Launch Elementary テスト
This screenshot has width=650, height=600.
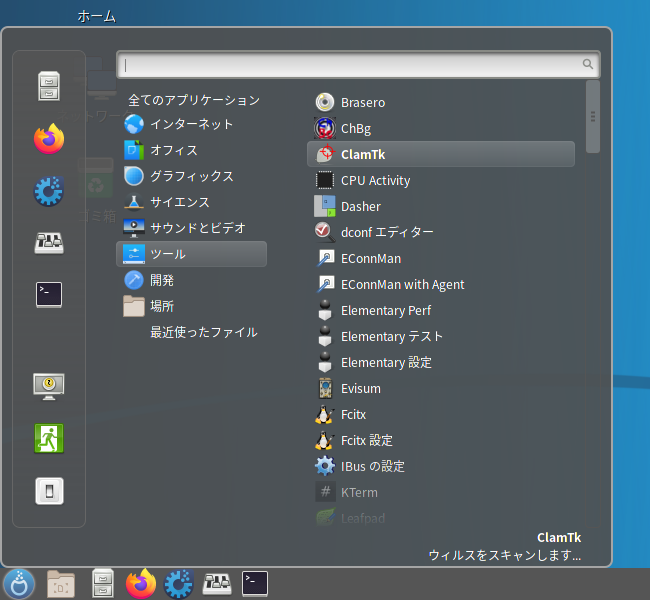pyautogui.click(x=441, y=336)
